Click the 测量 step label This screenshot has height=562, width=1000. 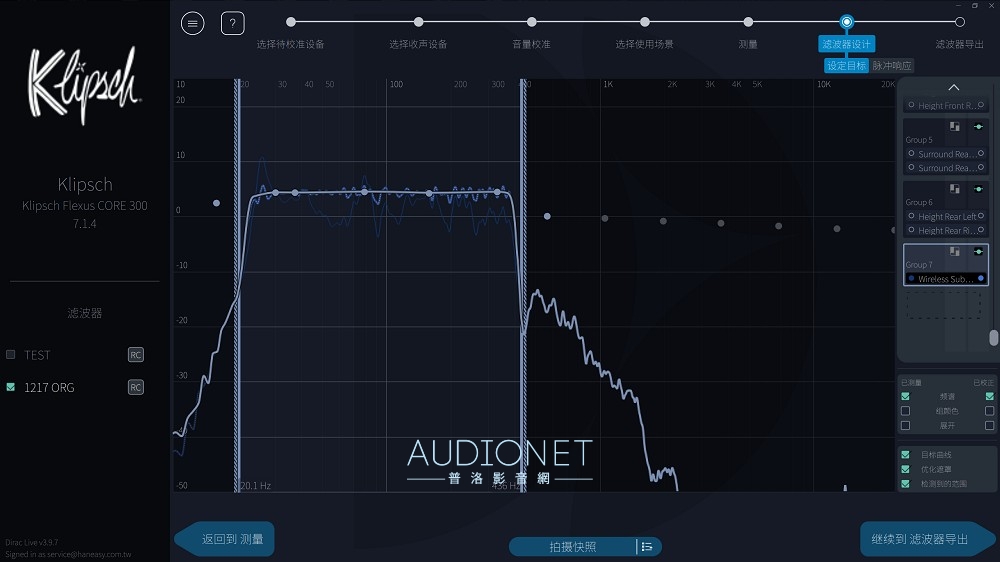[x=748, y=44]
